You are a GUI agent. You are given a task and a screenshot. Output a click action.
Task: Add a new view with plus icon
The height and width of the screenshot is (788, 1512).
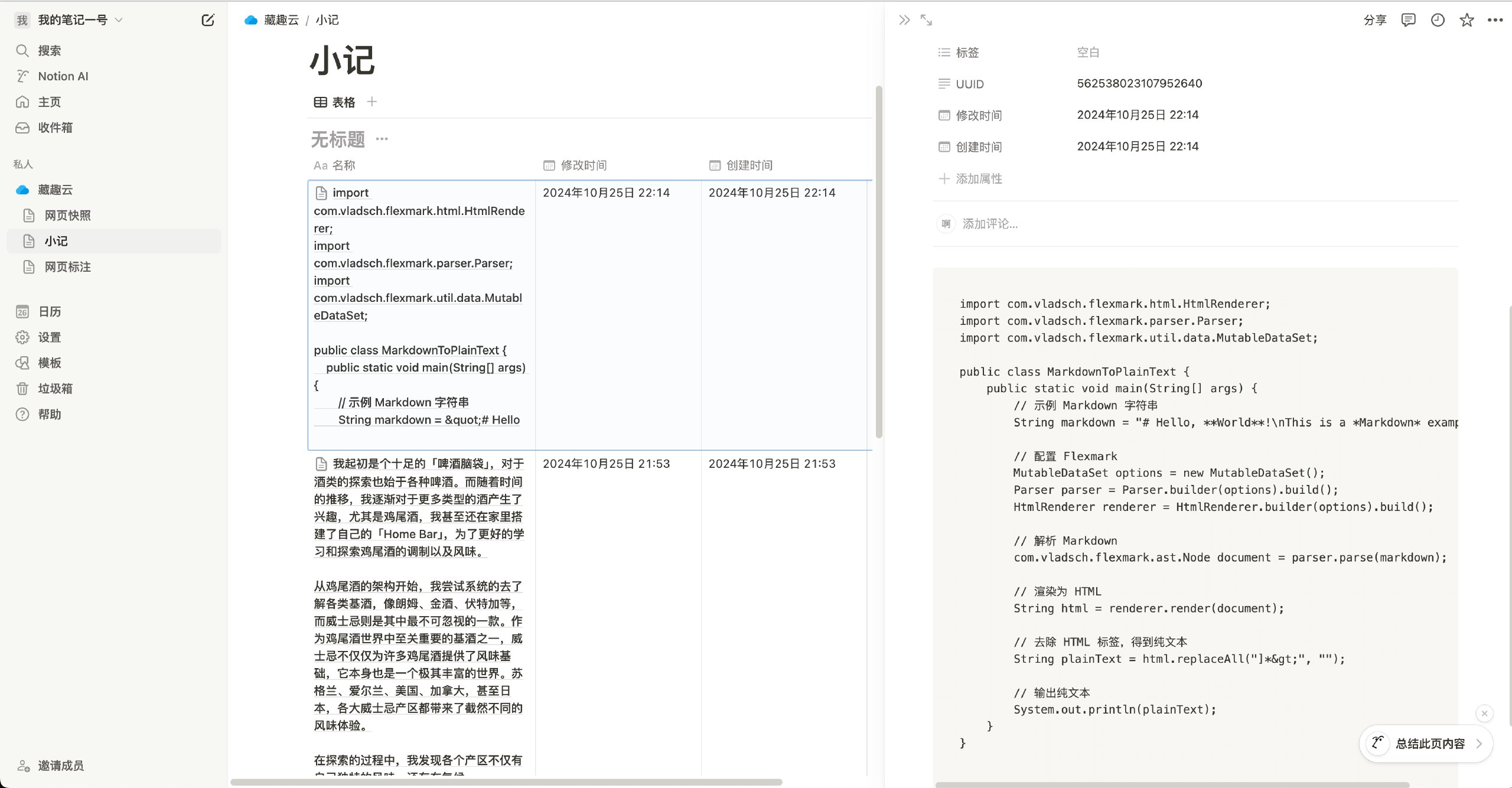[x=372, y=102]
